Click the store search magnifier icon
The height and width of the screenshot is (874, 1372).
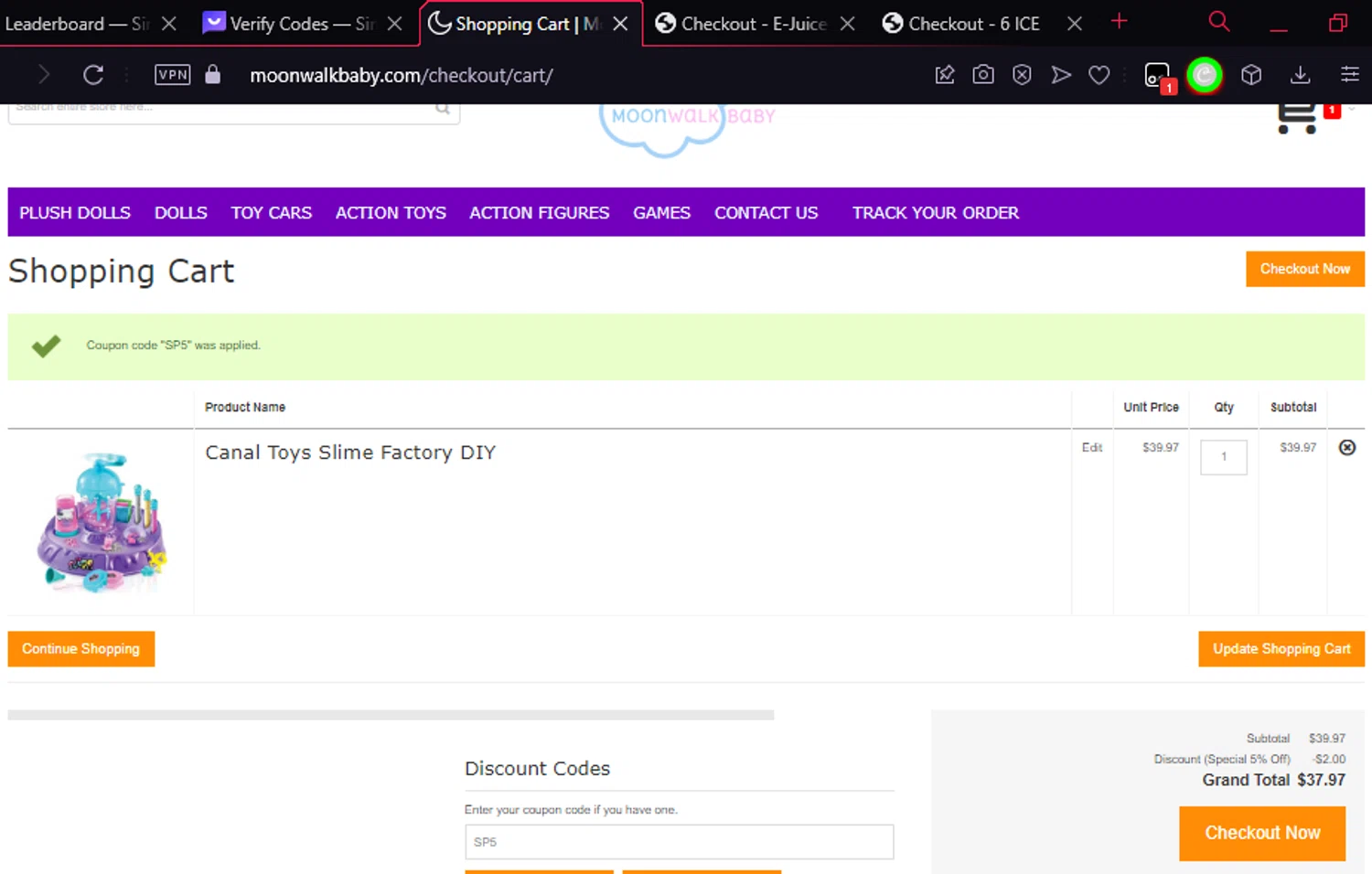443,109
